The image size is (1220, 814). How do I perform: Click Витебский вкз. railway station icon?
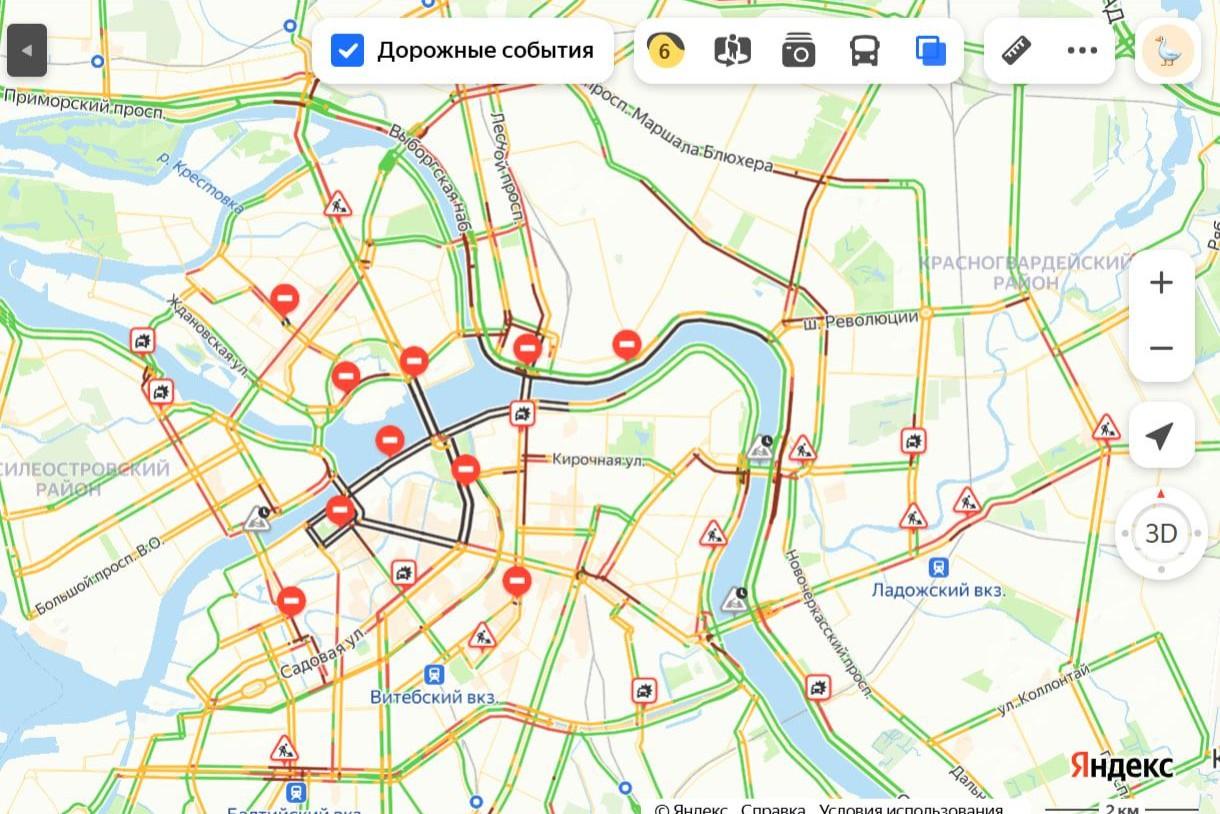(x=434, y=675)
